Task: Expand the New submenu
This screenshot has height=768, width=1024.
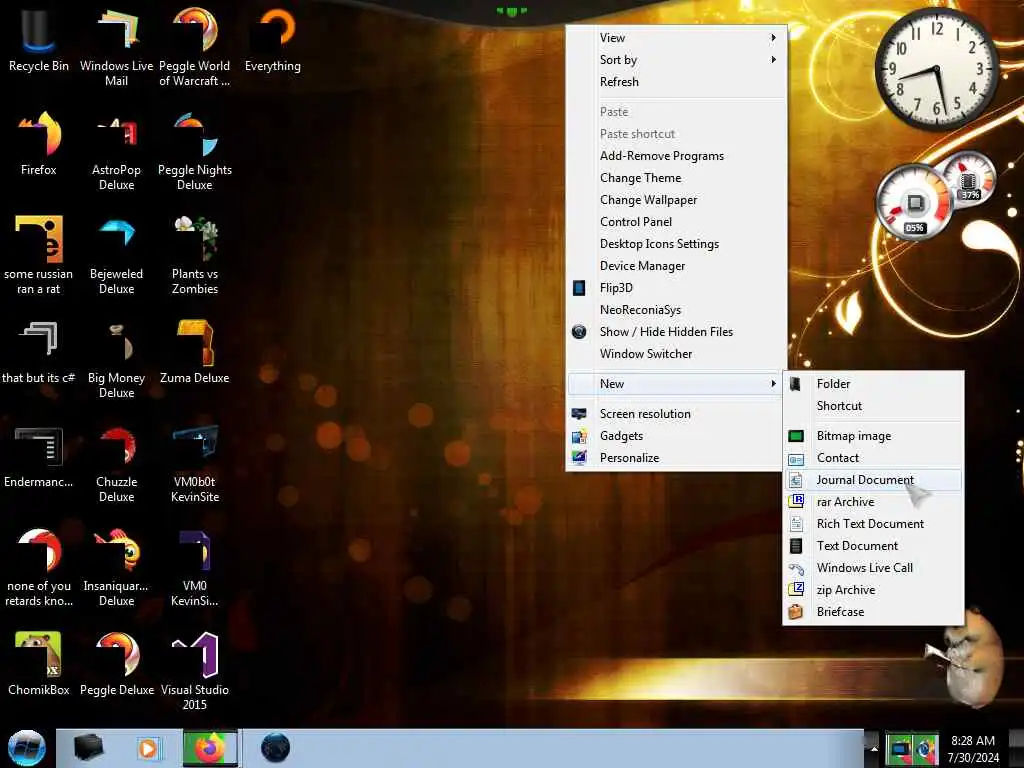Action: 677,384
